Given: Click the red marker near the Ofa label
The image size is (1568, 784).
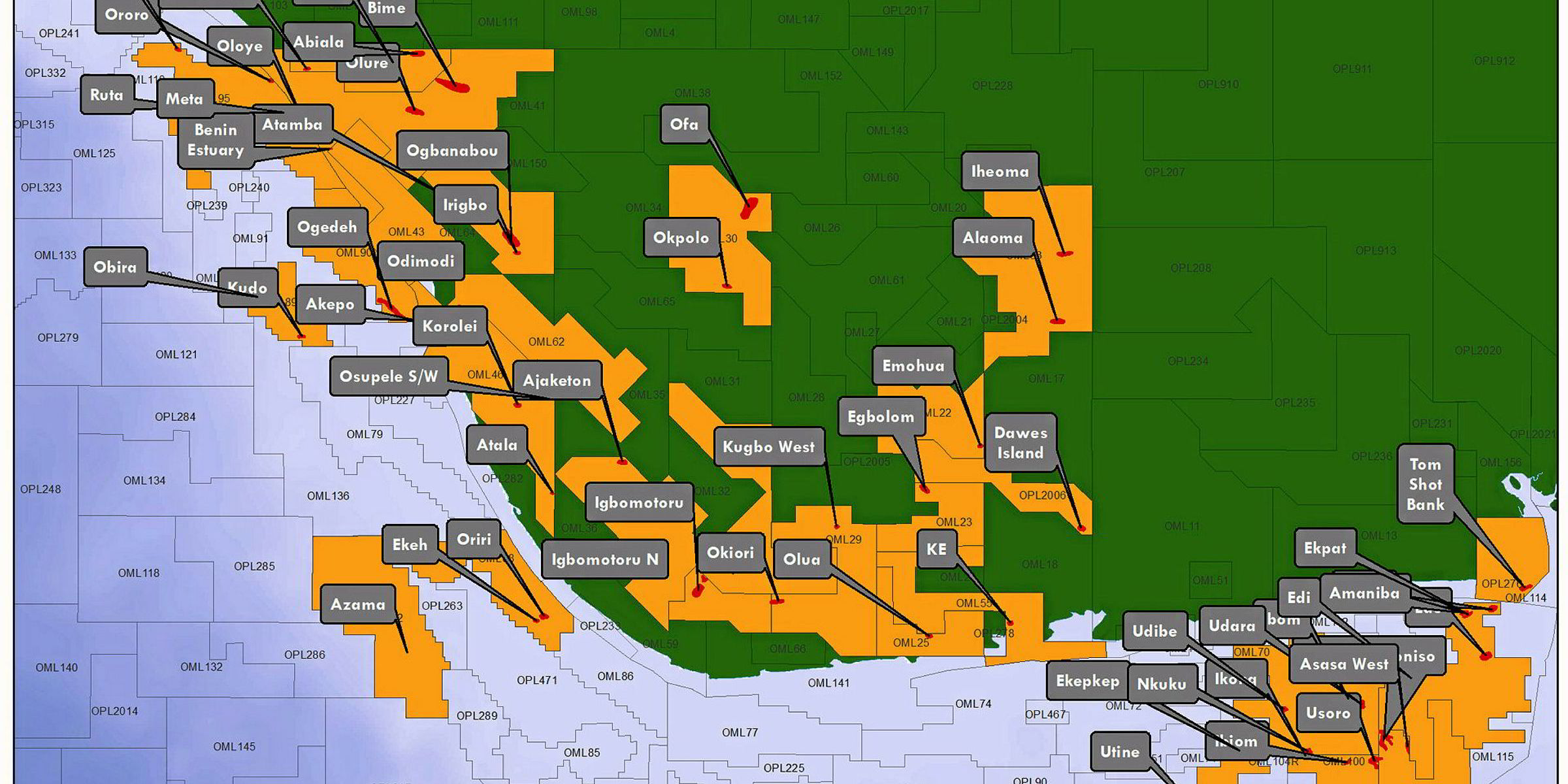Looking at the screenshot, I should click(x=750, y=209).
